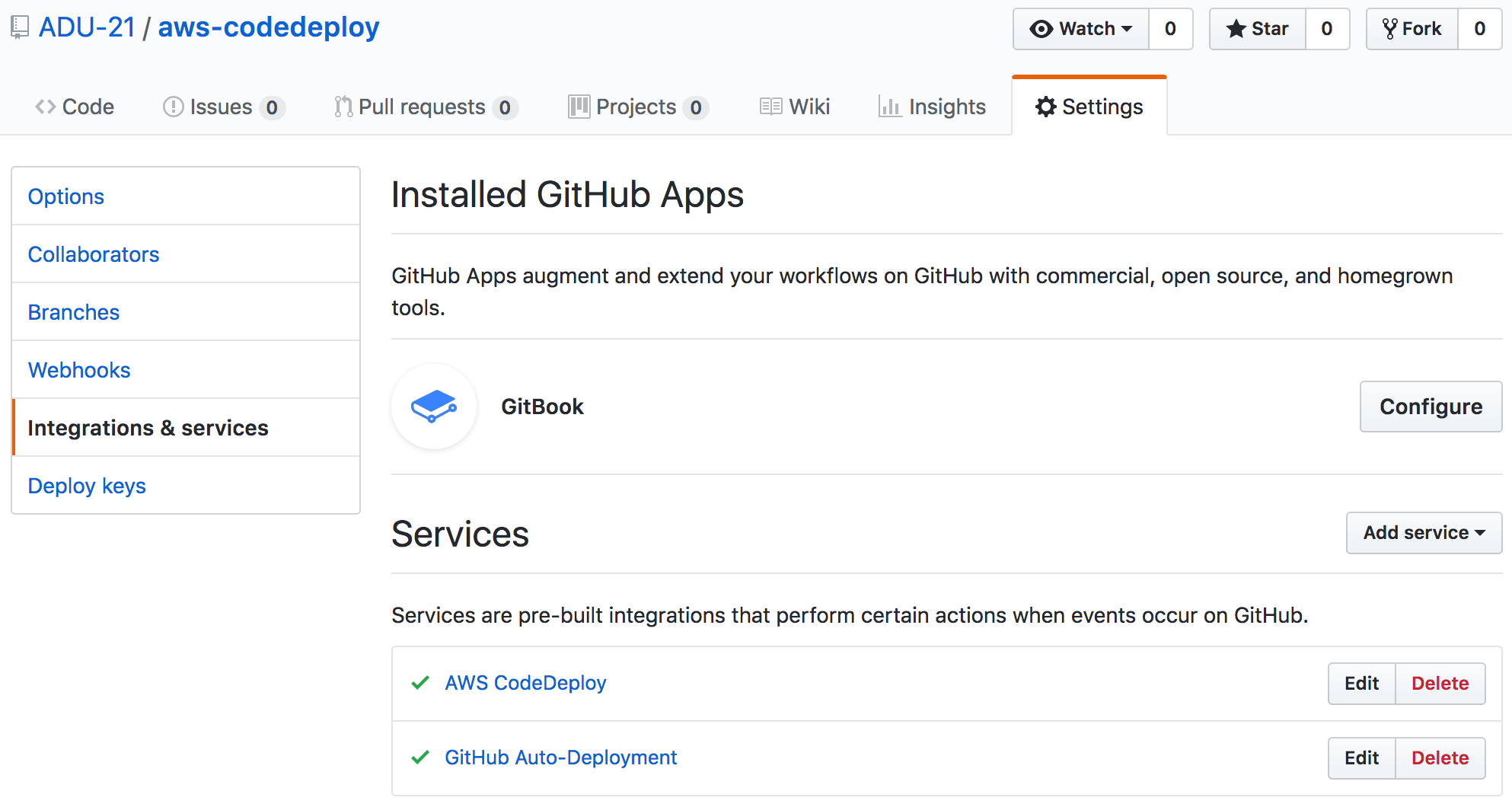Open the AWS CodeDeploy service link
This screenshot has width=1512, height=807.
point(525,683)
